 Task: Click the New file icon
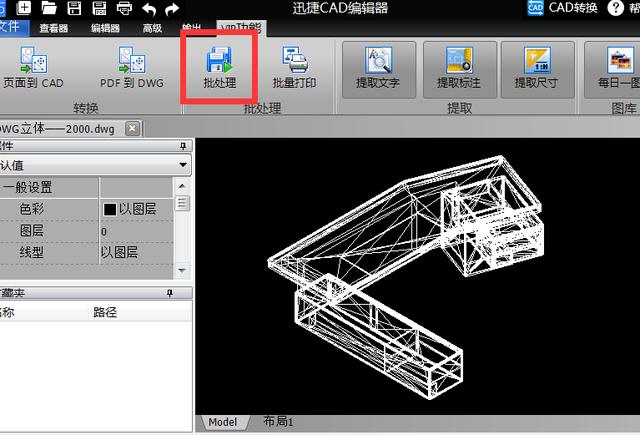[24, 7]
